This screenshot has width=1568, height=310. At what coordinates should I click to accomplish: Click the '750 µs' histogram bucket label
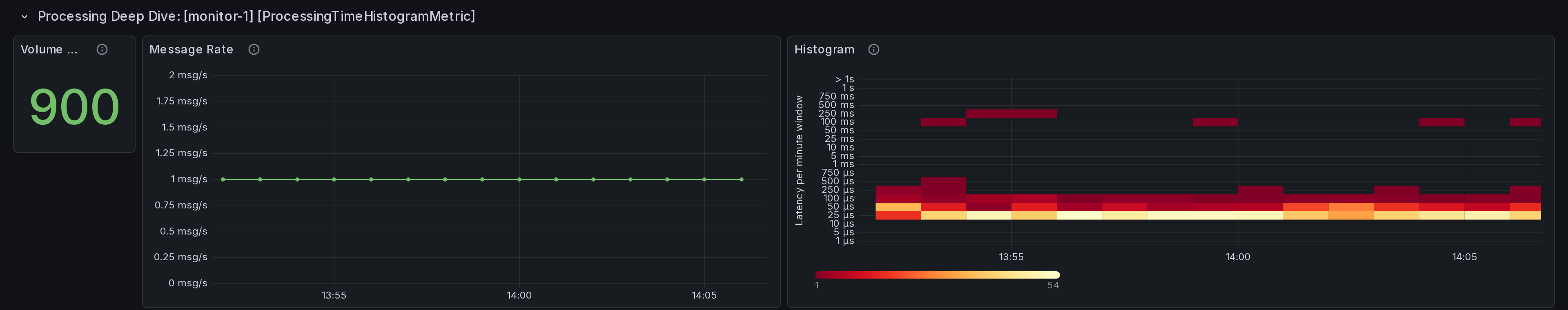[x=838, y=173]
